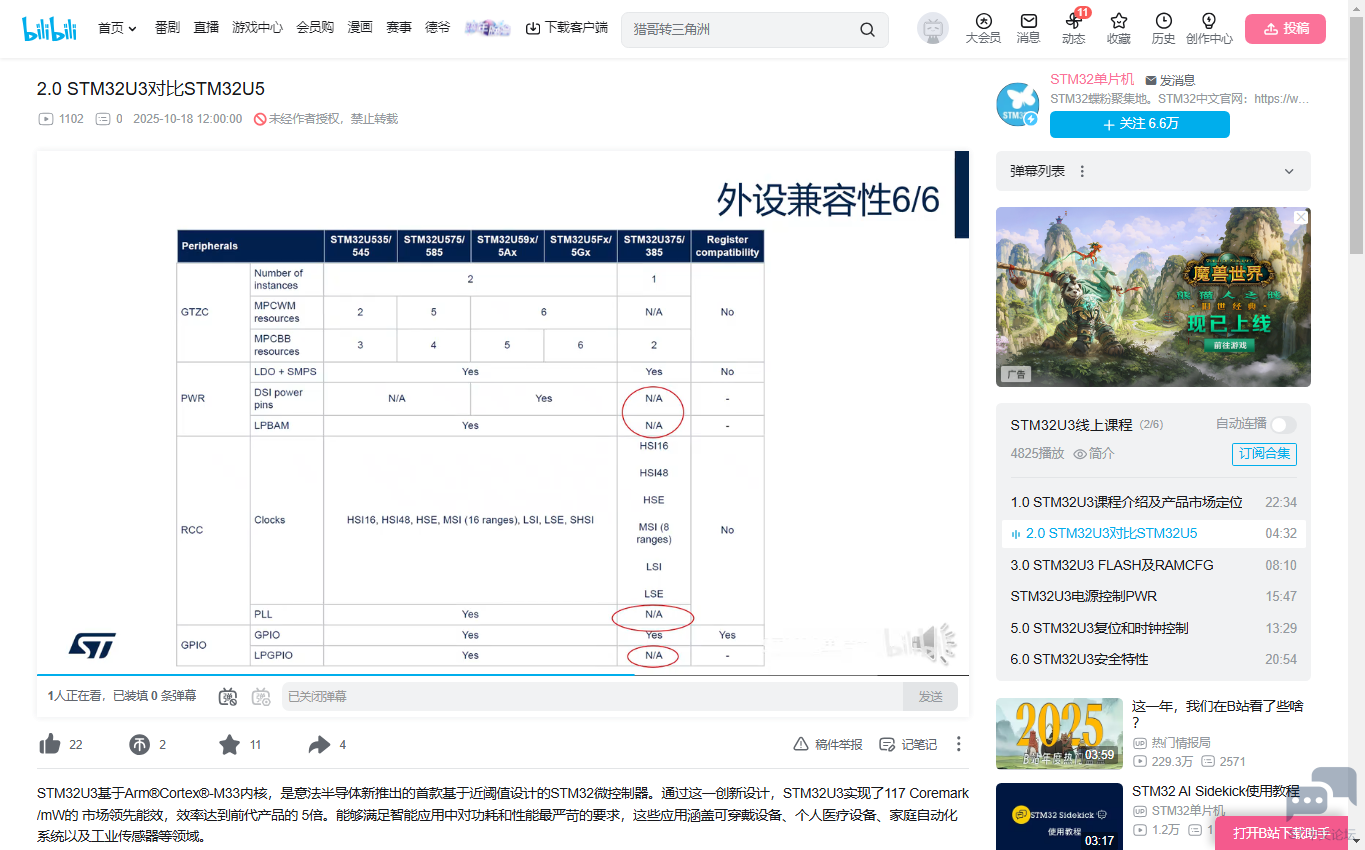Click the share arrow icon
This screenshot has width=1365, height=850.
(319, 744)
